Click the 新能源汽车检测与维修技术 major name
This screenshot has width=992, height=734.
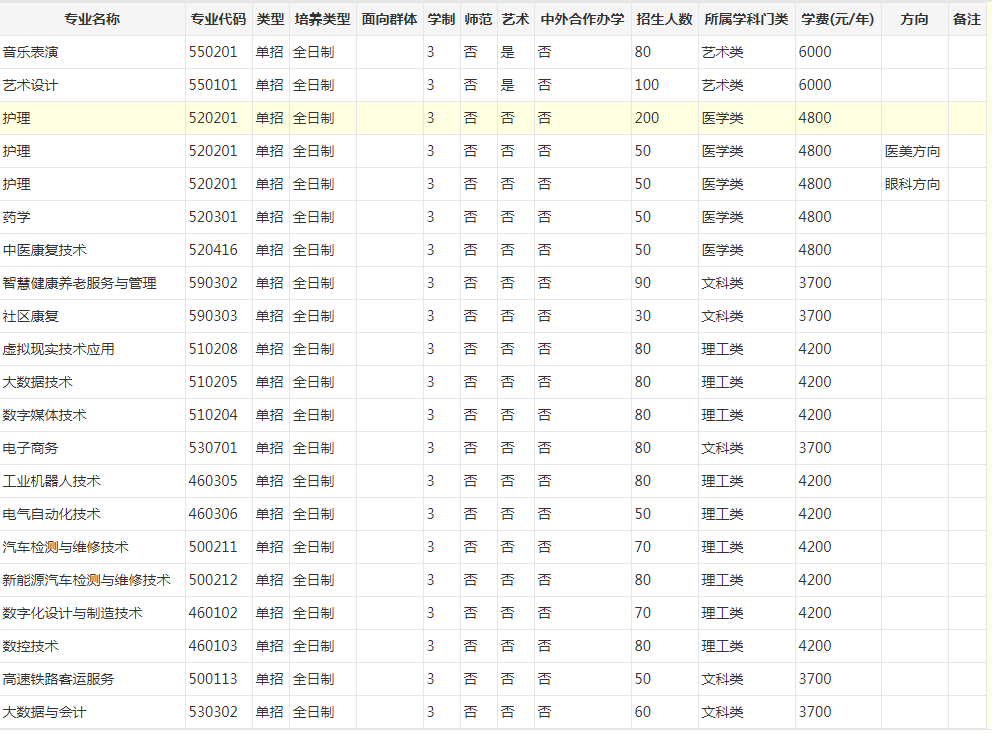pos(86,580)
